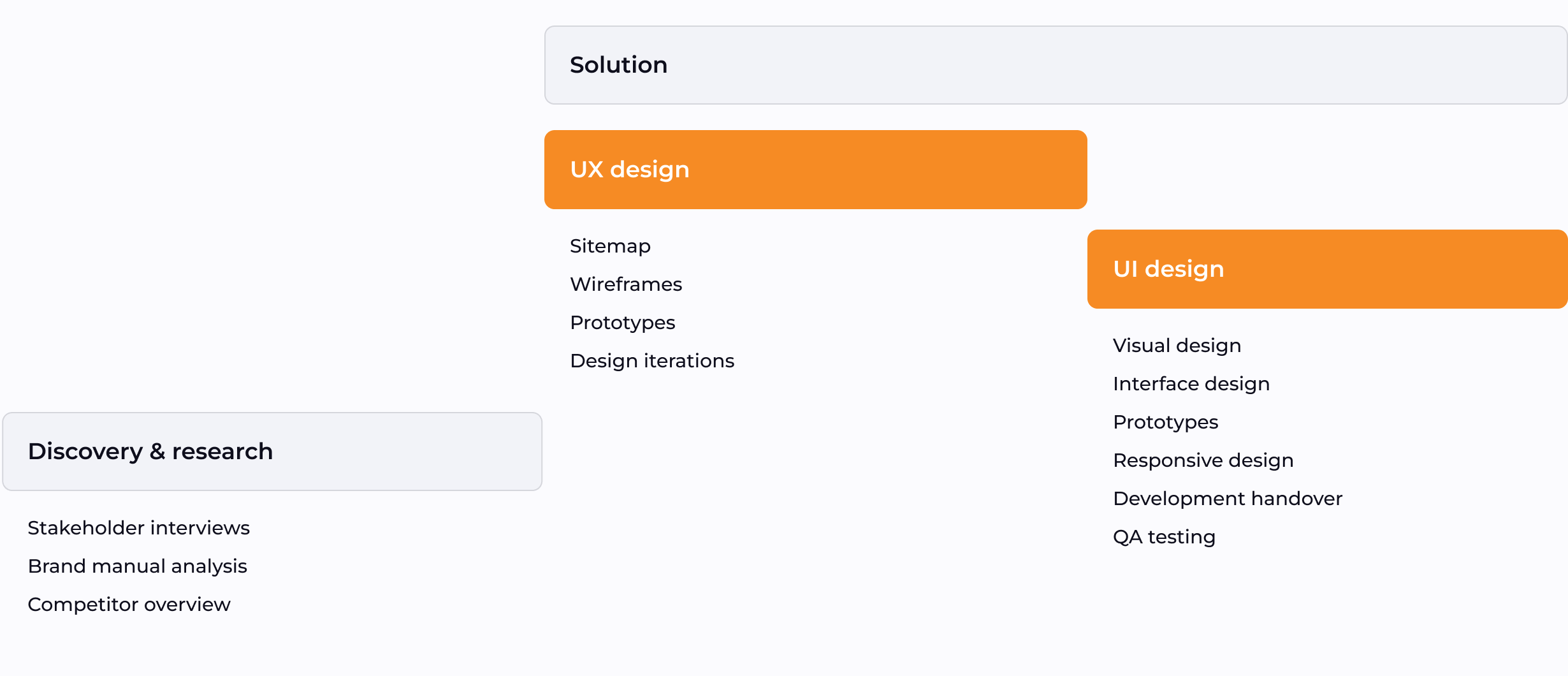Select the Interface design entry
1568x676 pixels.
pyautogui.click(x=1191, y=384)
